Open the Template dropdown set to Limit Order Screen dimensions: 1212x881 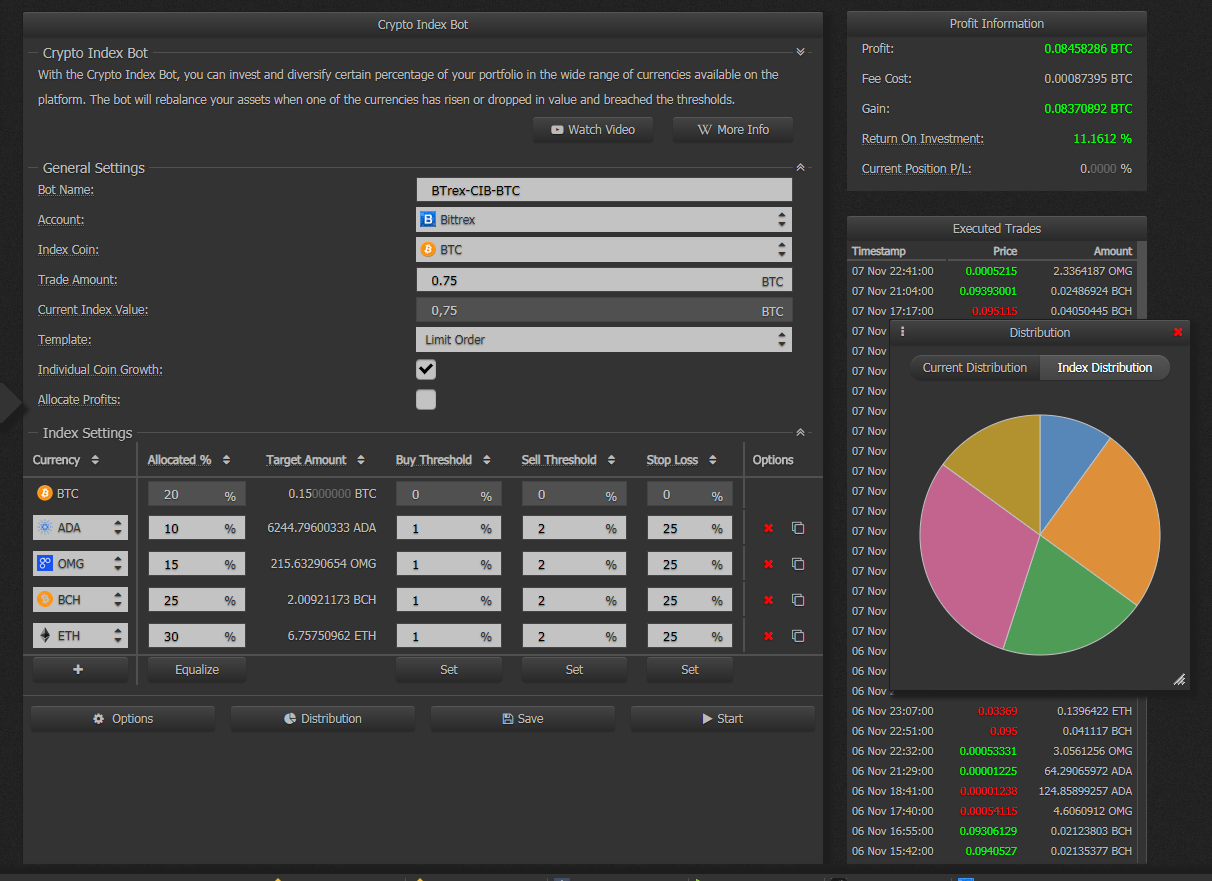604,340
